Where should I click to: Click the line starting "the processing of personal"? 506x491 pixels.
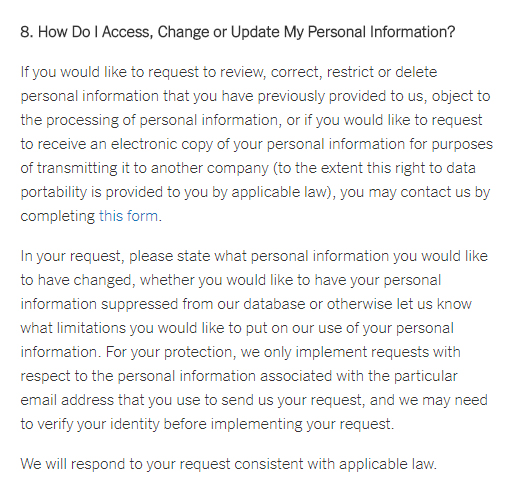[251, 120]
